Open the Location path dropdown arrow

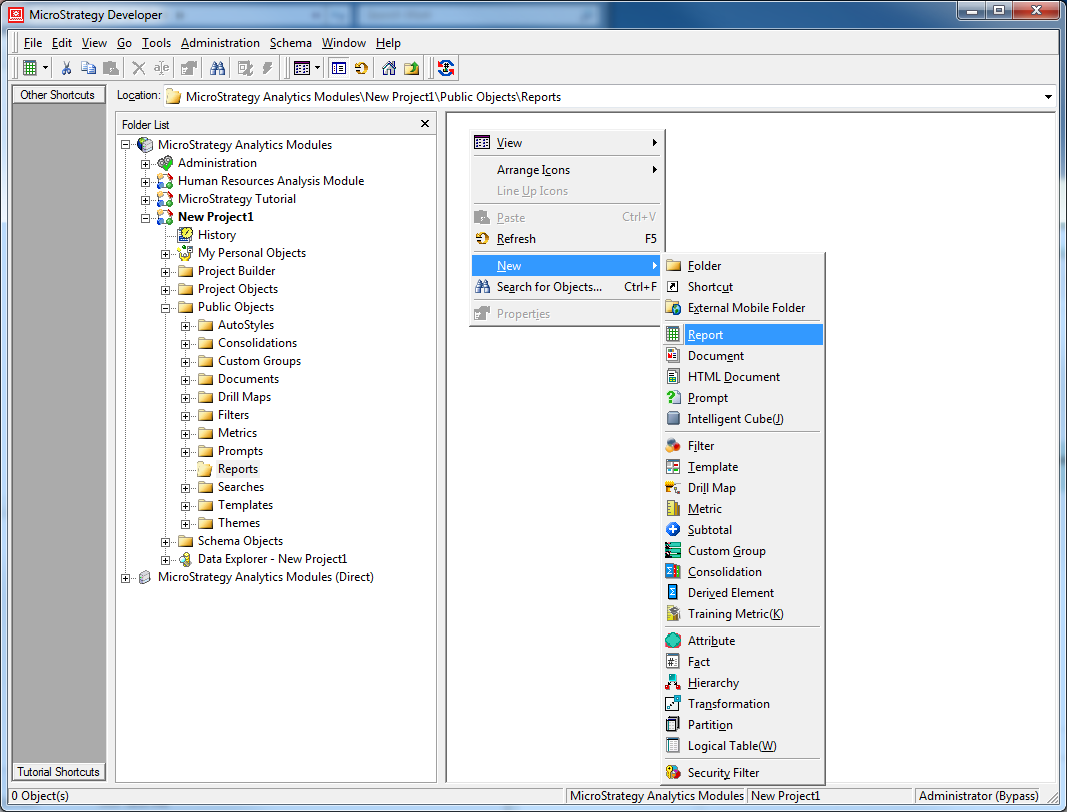coord(1048,97)
